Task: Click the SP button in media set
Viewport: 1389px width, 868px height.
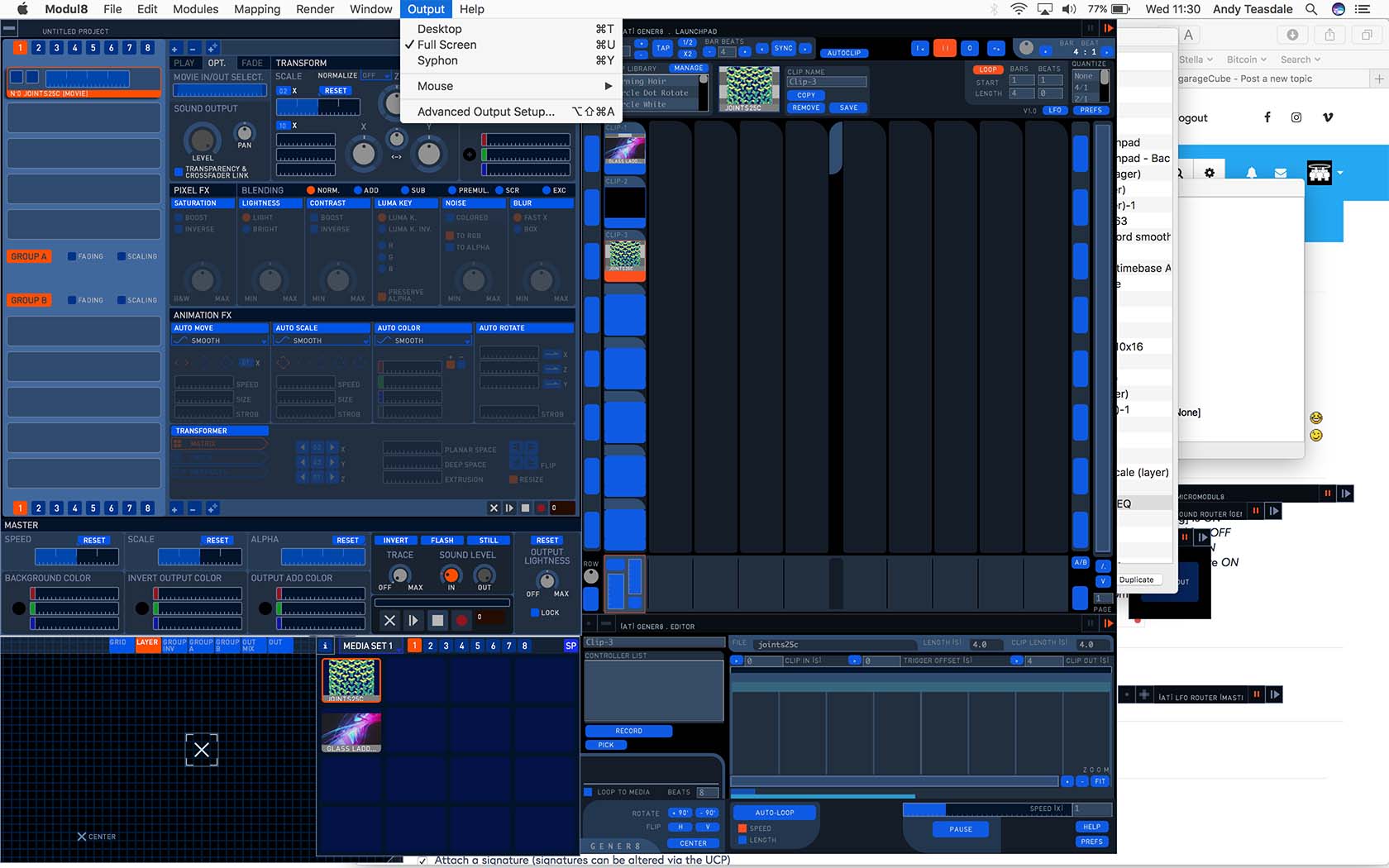Action: click(570, 646)
